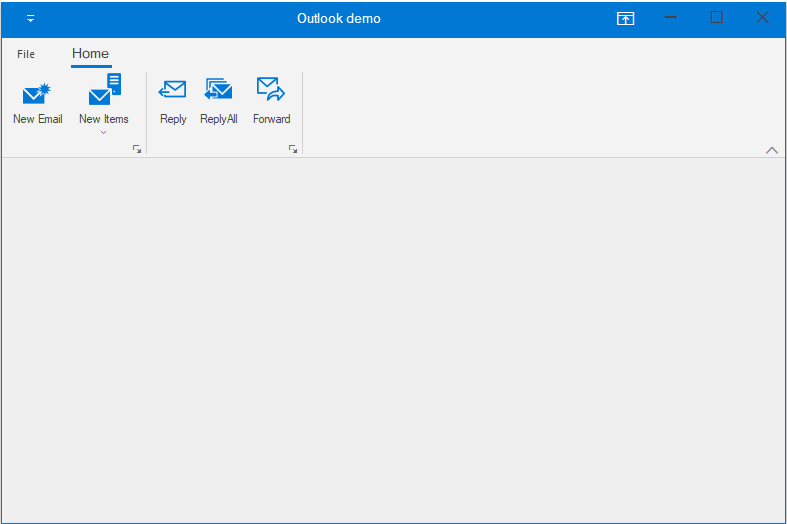
Task: Click the empty gray content area
Action: pyautogui.click(x=393, y=340)
